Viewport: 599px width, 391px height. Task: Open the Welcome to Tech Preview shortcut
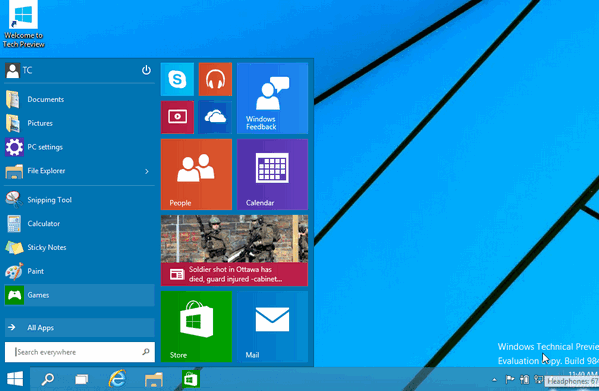24,24
